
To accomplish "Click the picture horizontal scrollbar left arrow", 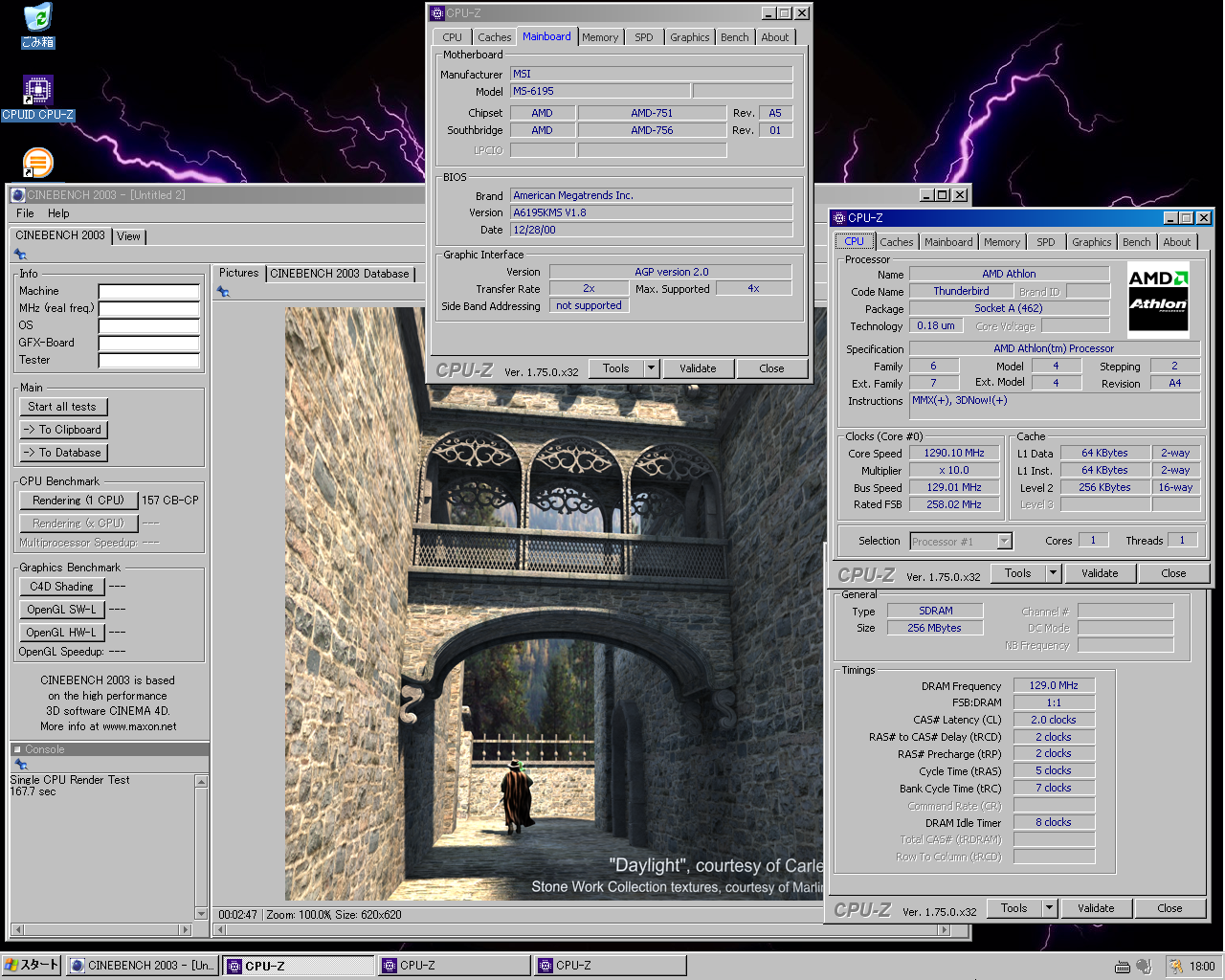I will pos(221,929).
